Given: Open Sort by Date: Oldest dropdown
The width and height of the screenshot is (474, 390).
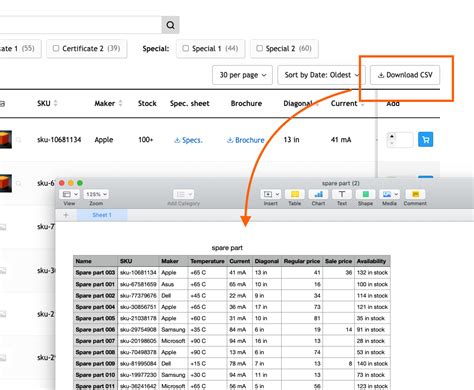Looking at the screenshot, I should [x=321, y=75].
